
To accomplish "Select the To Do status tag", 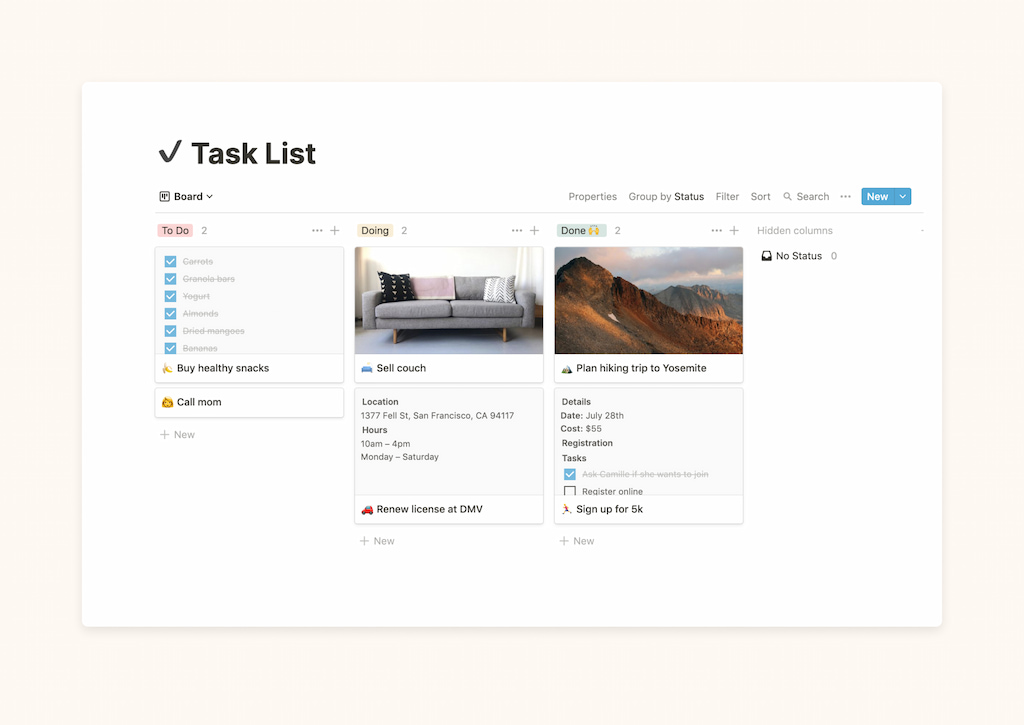I will [x=175, y=231].
